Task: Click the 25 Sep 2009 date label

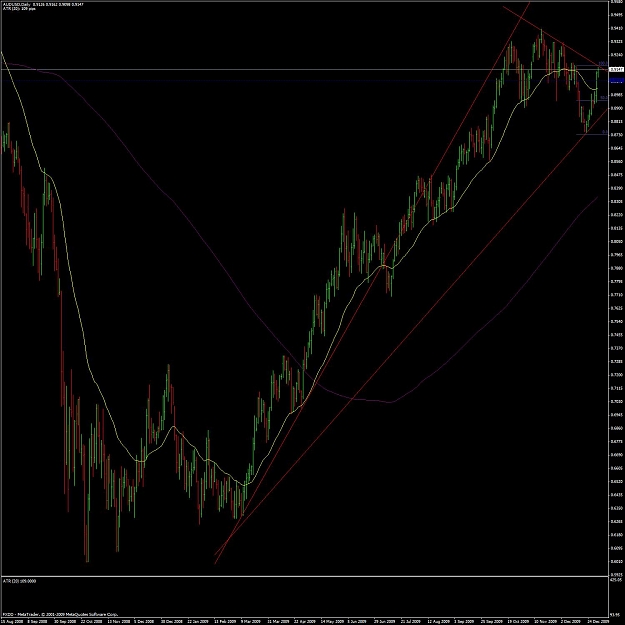Action: coord(491,621)
